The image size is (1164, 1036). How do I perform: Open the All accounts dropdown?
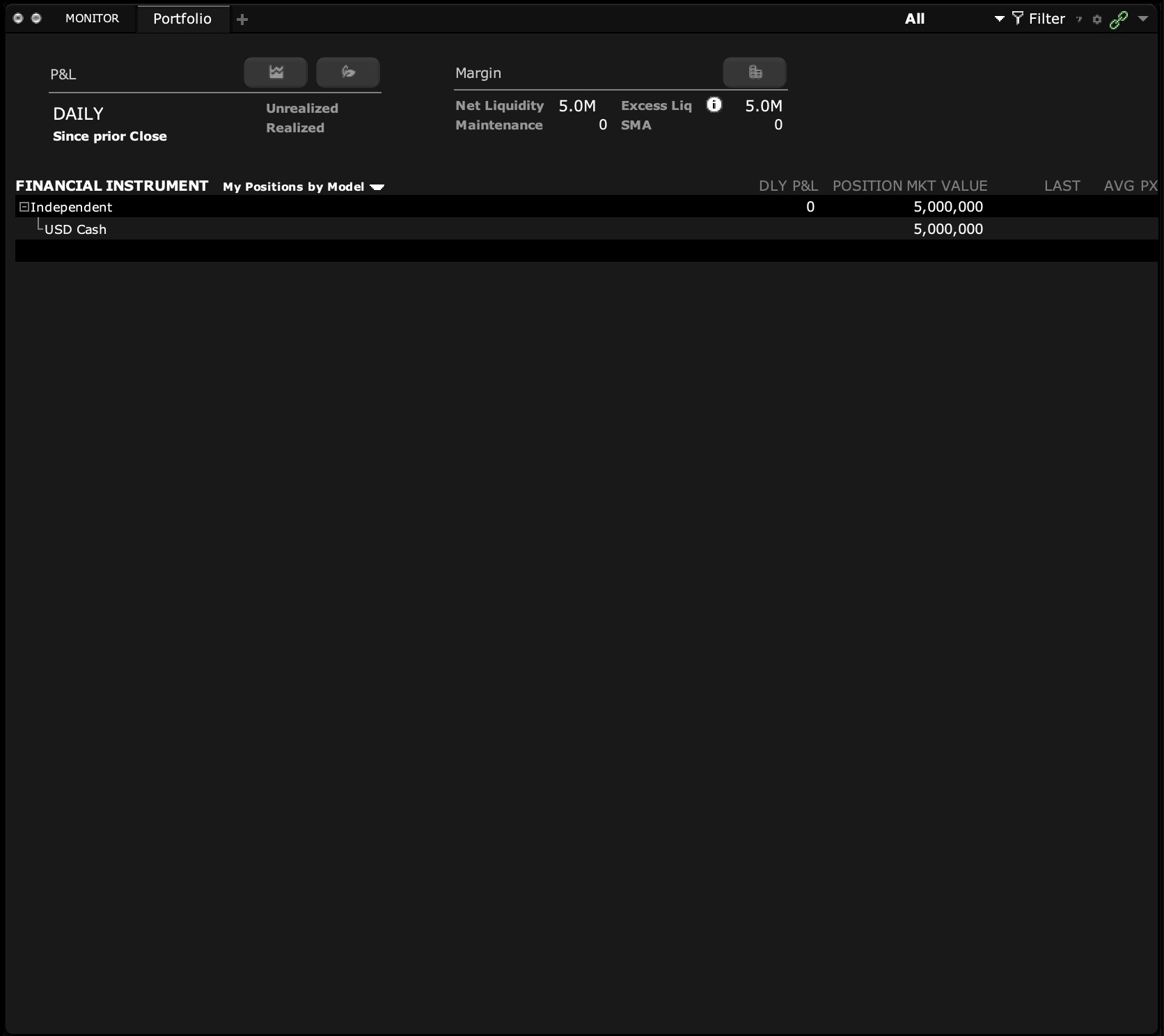click(x=954, y=19)
